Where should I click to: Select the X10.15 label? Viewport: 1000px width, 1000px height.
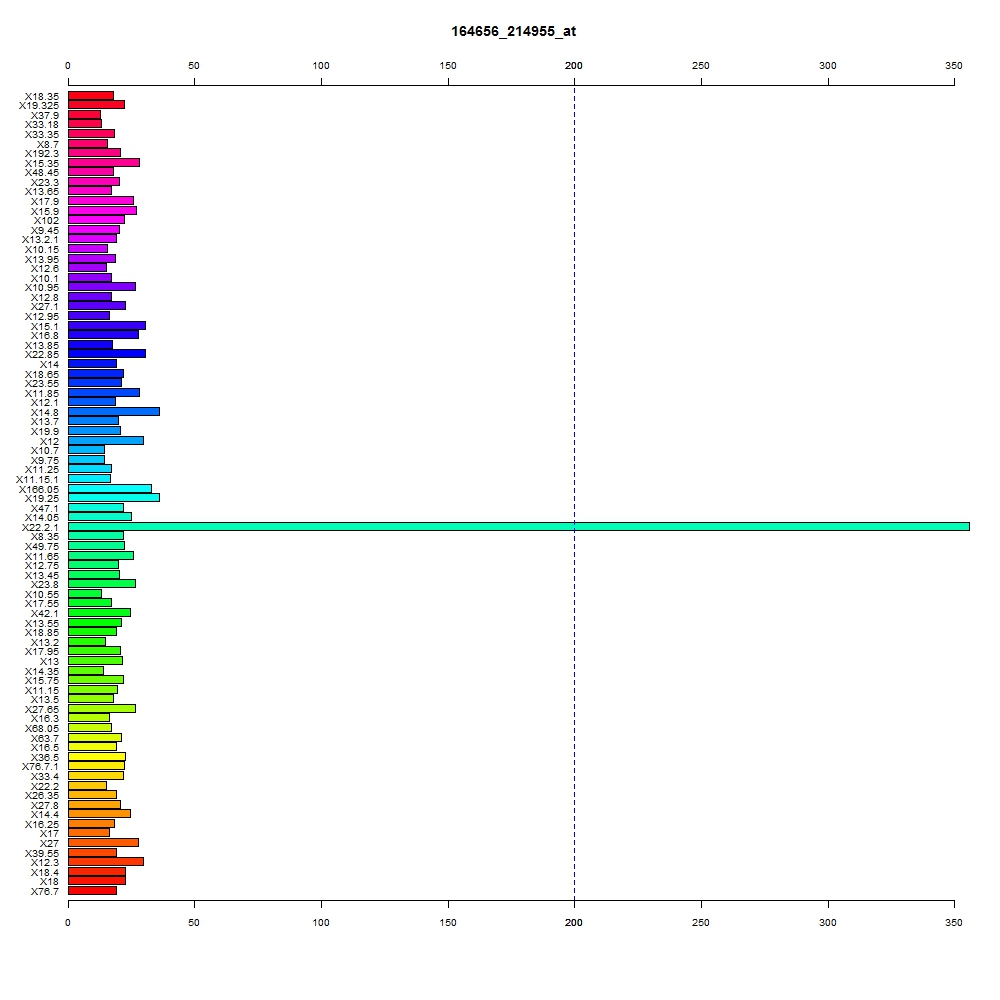pos(42,249)
